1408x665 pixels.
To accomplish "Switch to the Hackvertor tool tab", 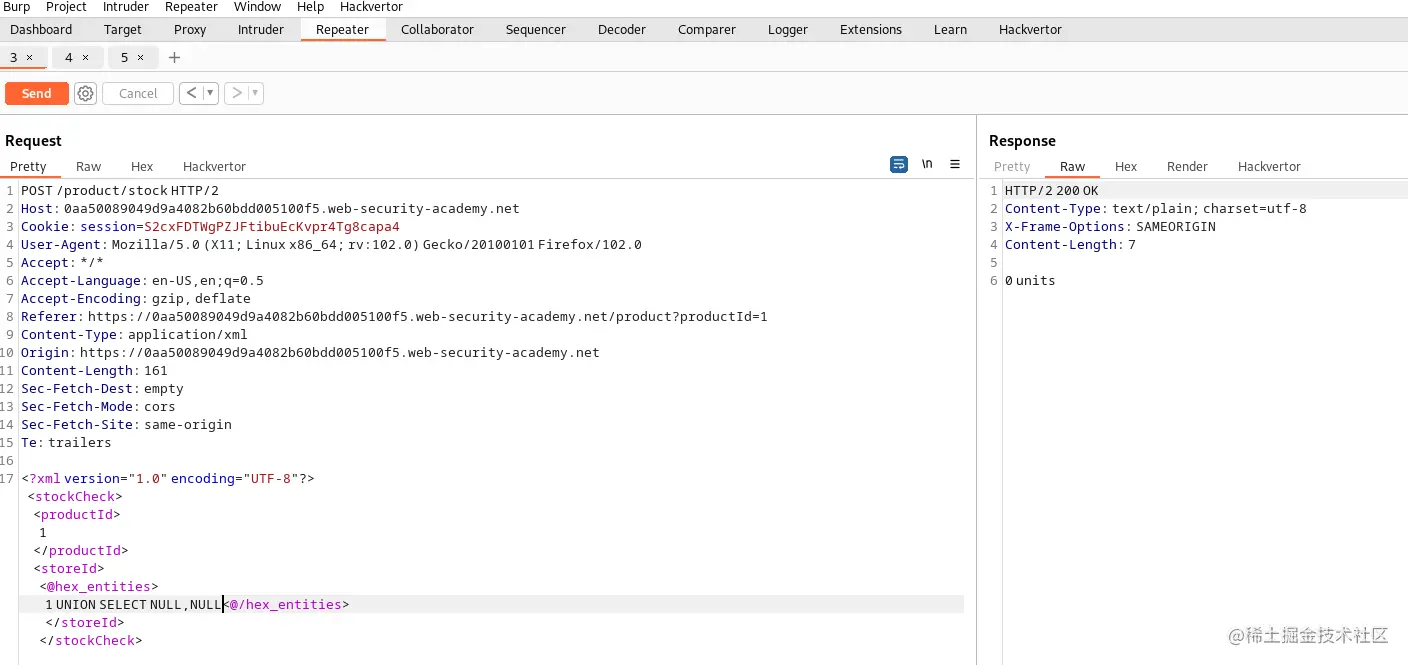I will click(x=1030, y=29).
